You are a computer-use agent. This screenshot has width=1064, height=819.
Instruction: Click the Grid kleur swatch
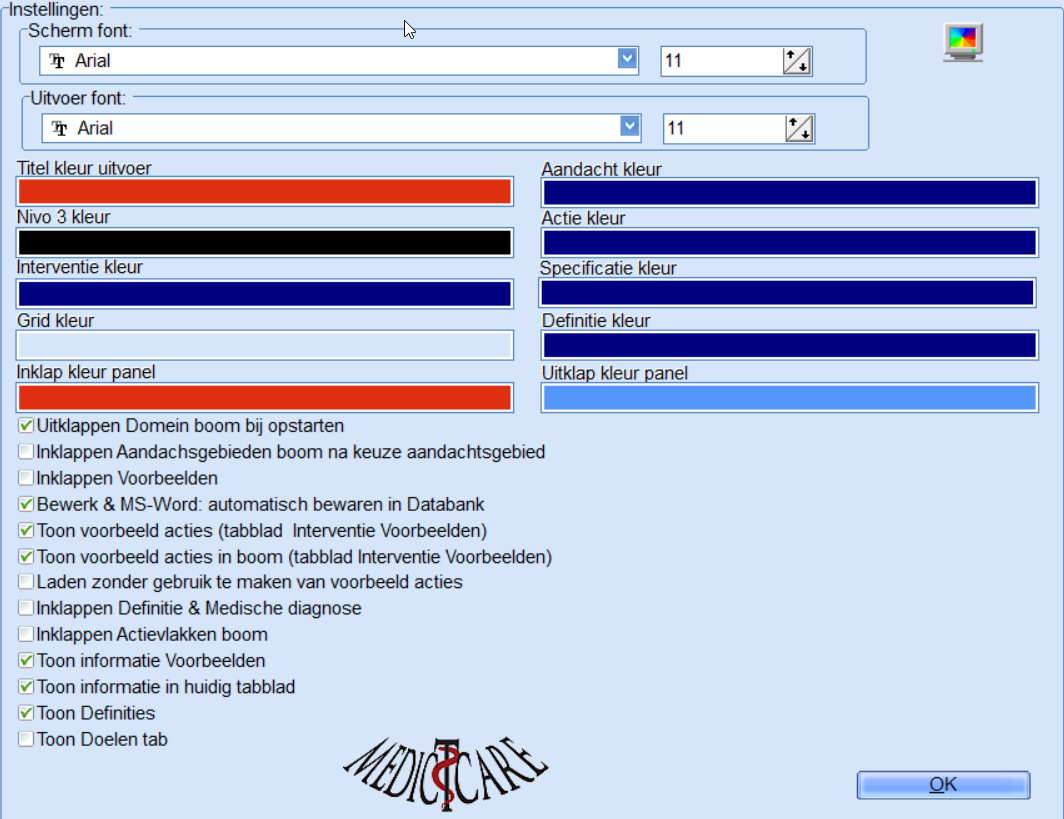tap(265, 345)
